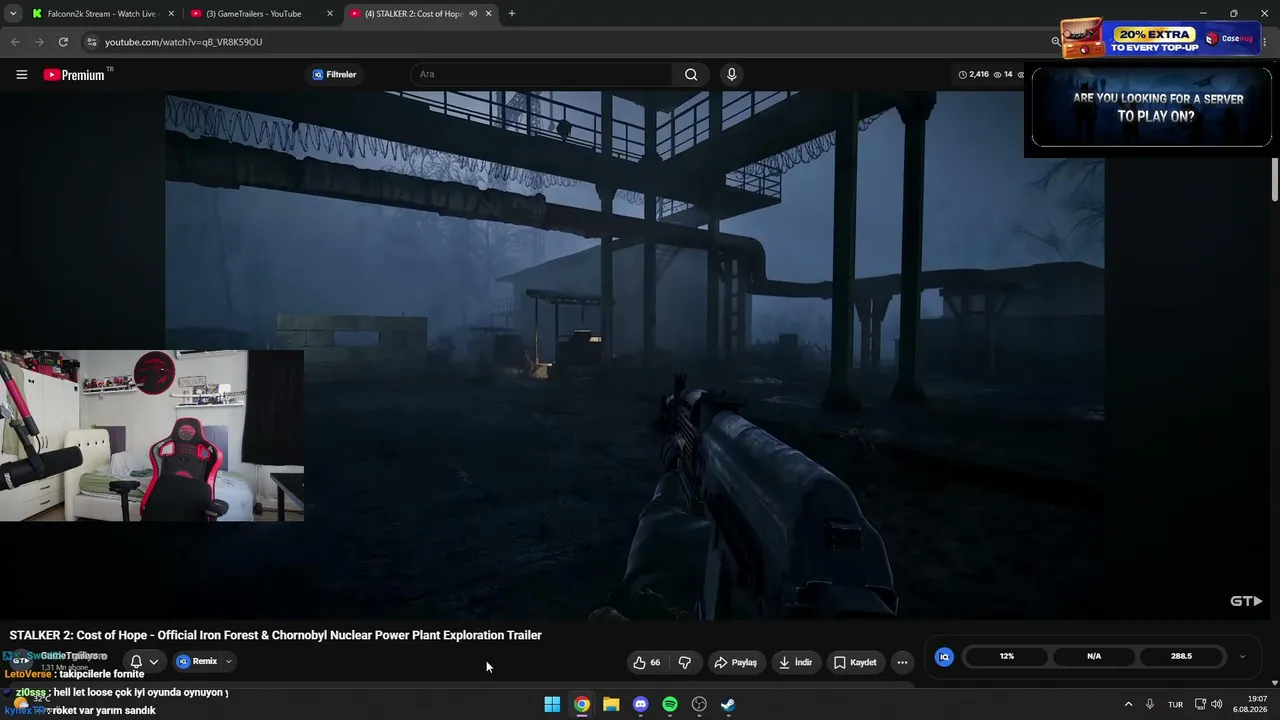Close the STALKER 2 video tab
This screenshot has height=720, width=1280.
pos(489,14)
